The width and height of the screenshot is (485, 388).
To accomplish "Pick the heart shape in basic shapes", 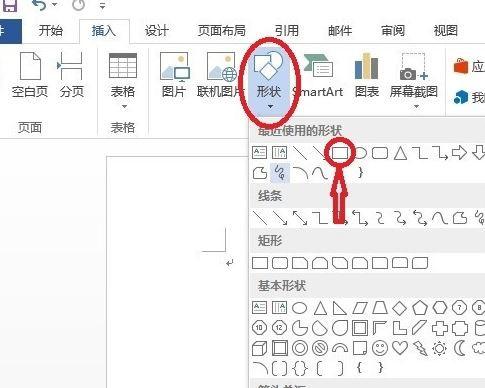I will [400, 348].
